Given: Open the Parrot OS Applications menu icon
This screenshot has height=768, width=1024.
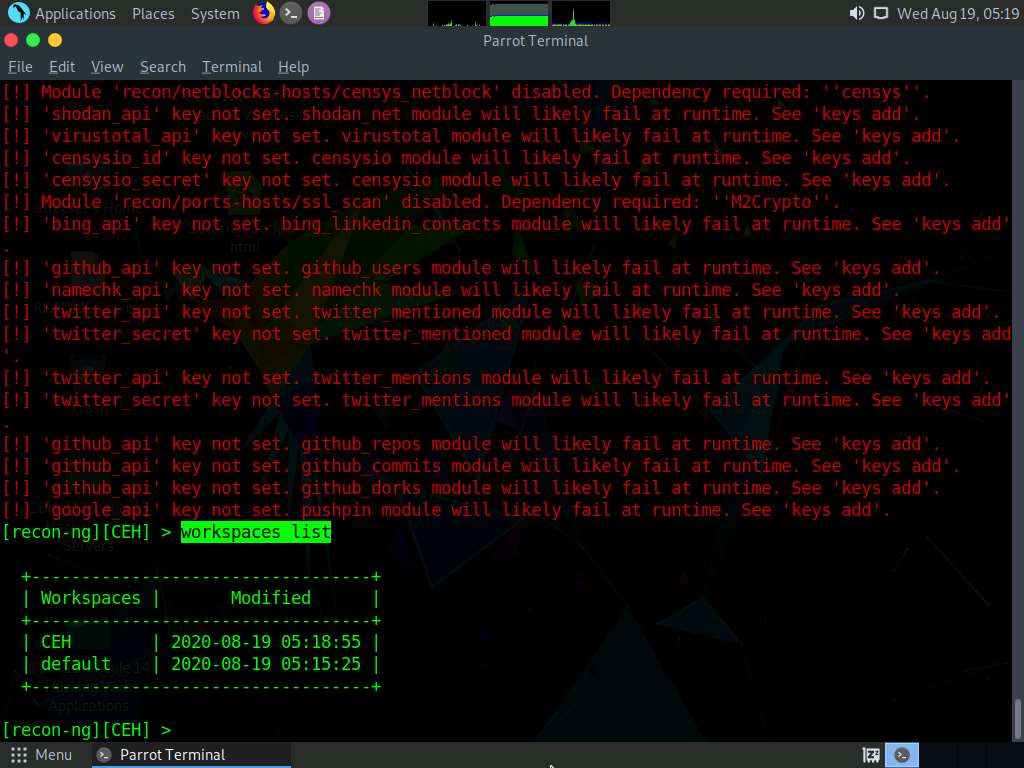Looking at the screenshot, I should pos(18,12).
